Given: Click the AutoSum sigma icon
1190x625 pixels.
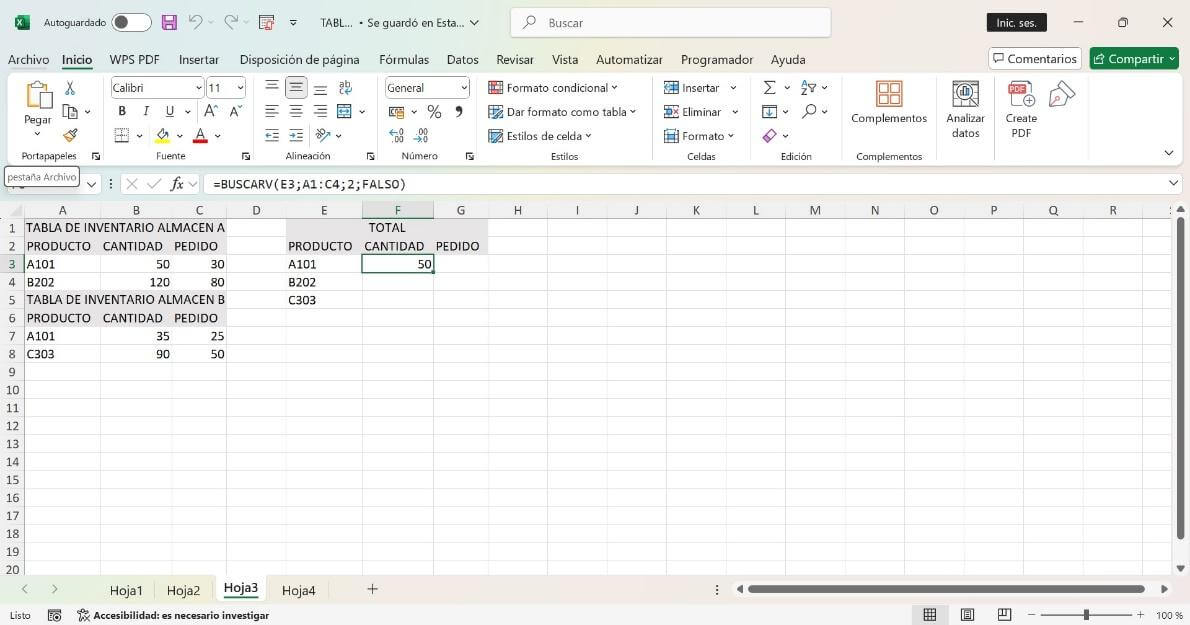Looking at the screenshot, I should (770, 88).
